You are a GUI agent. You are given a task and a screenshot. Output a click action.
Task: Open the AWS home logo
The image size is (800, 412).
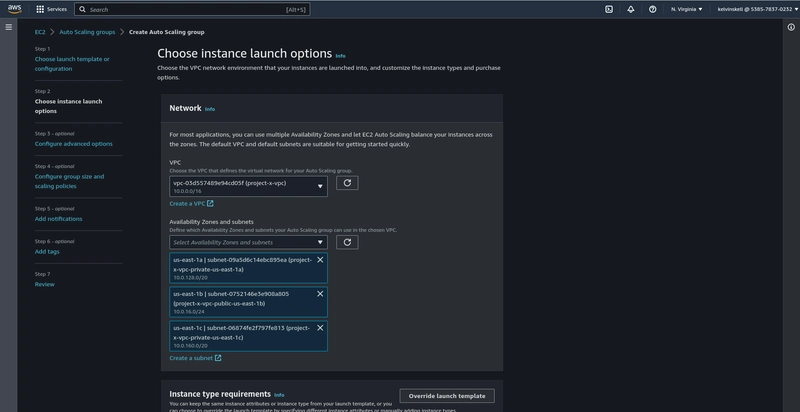point(14,9)
